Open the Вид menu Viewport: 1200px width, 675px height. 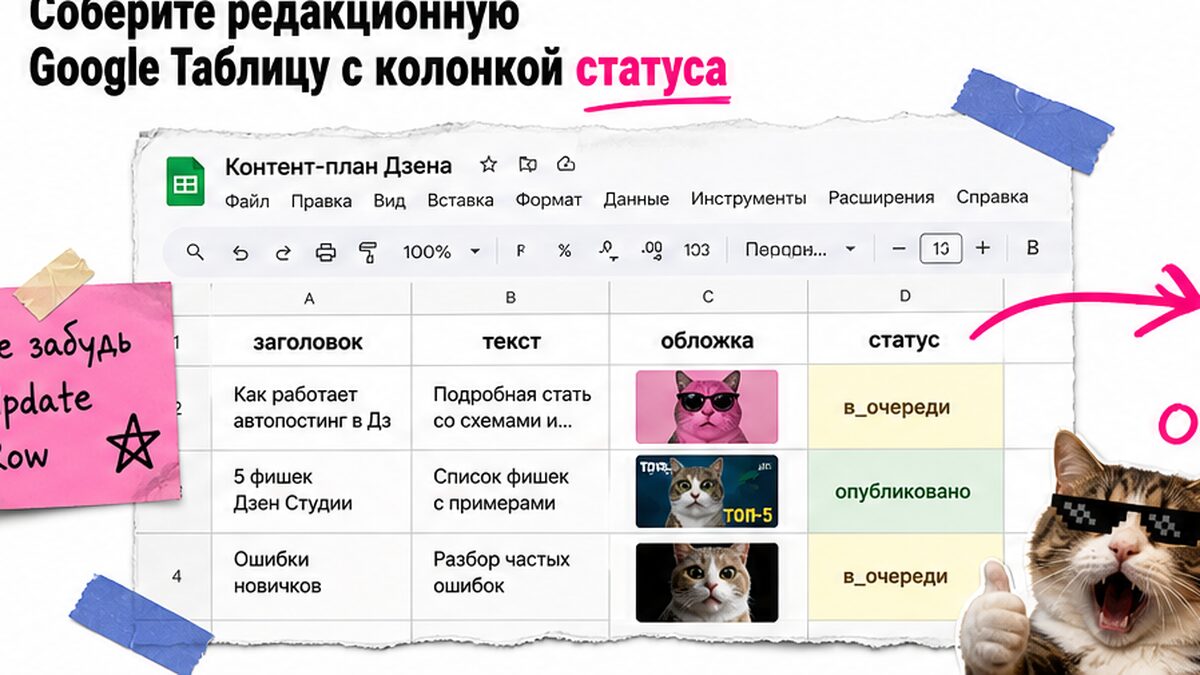[x=389, y=200]
